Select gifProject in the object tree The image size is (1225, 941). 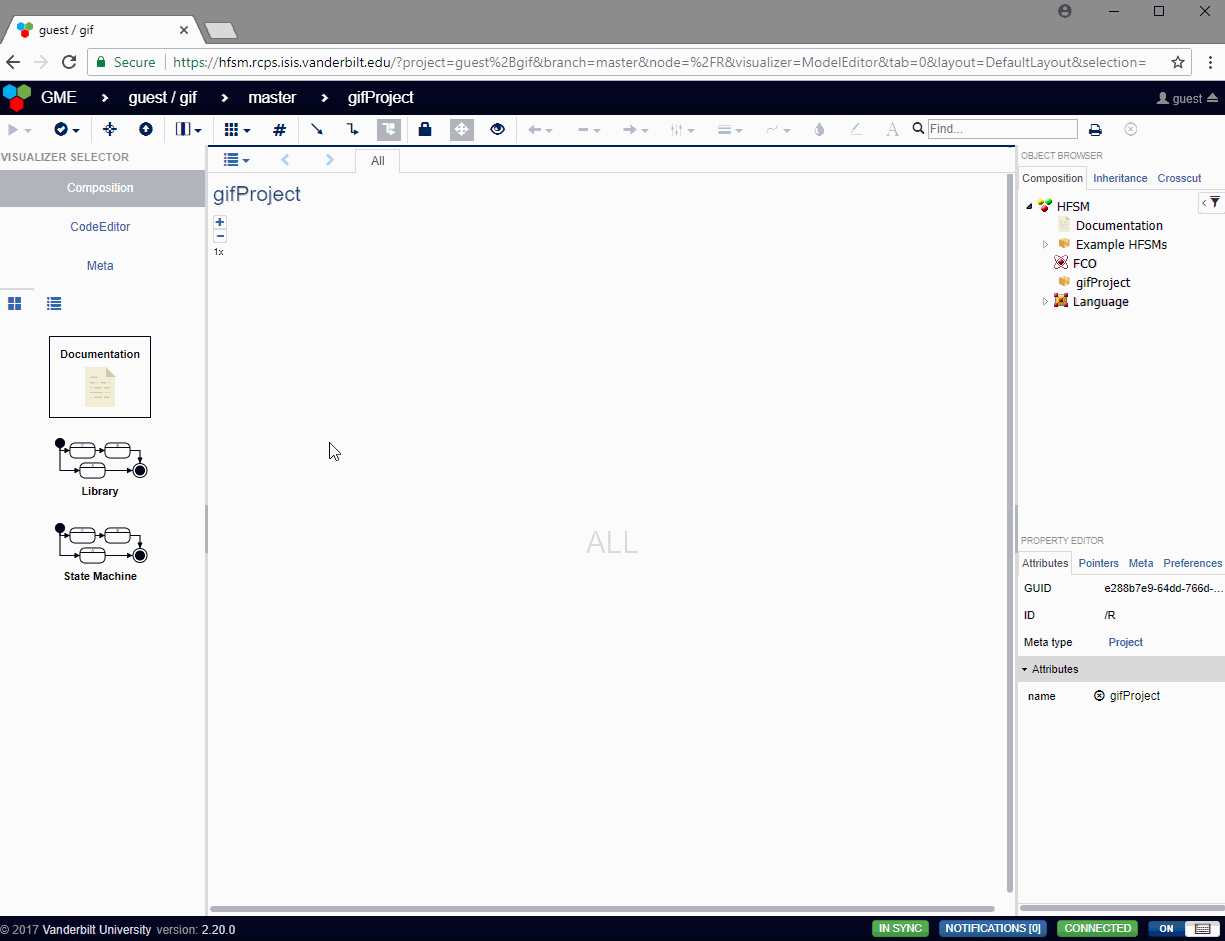[1103, 282]
